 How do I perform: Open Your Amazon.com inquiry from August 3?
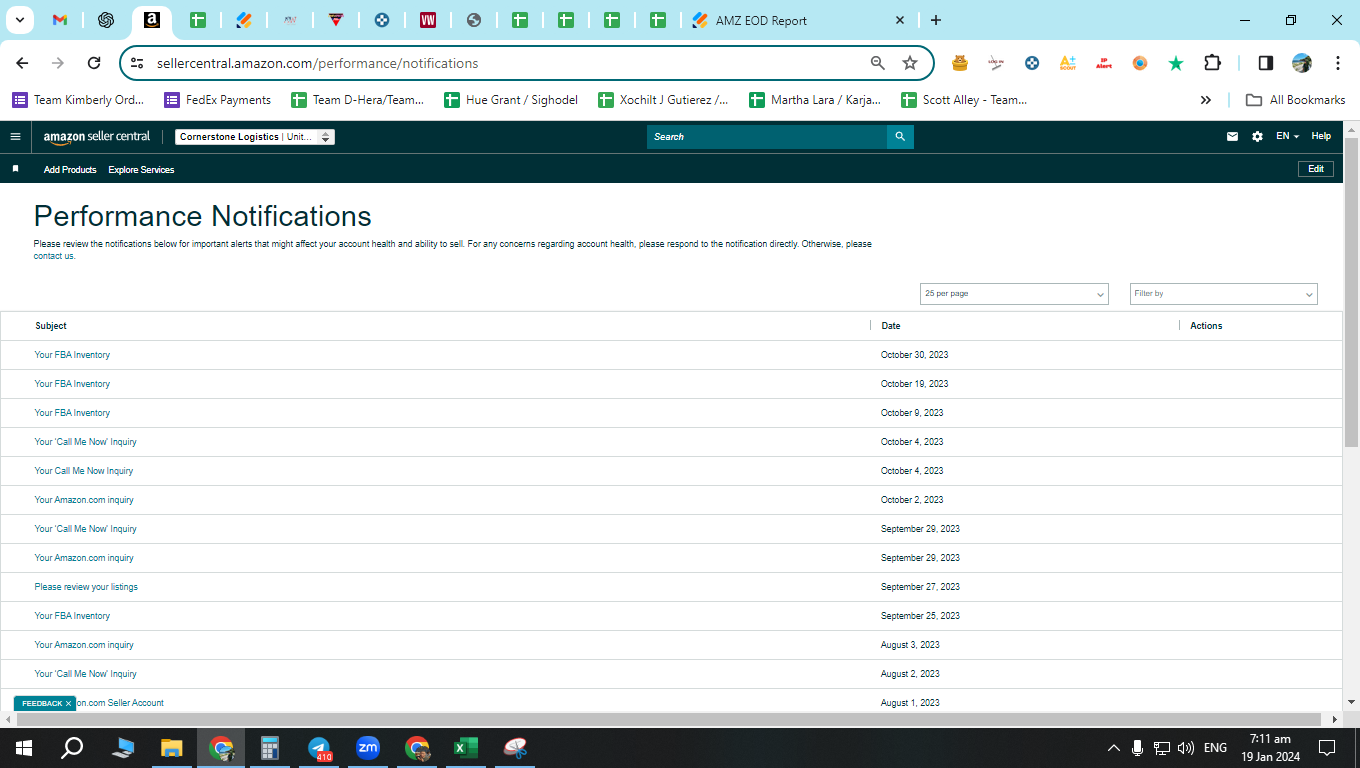point(84,645)
